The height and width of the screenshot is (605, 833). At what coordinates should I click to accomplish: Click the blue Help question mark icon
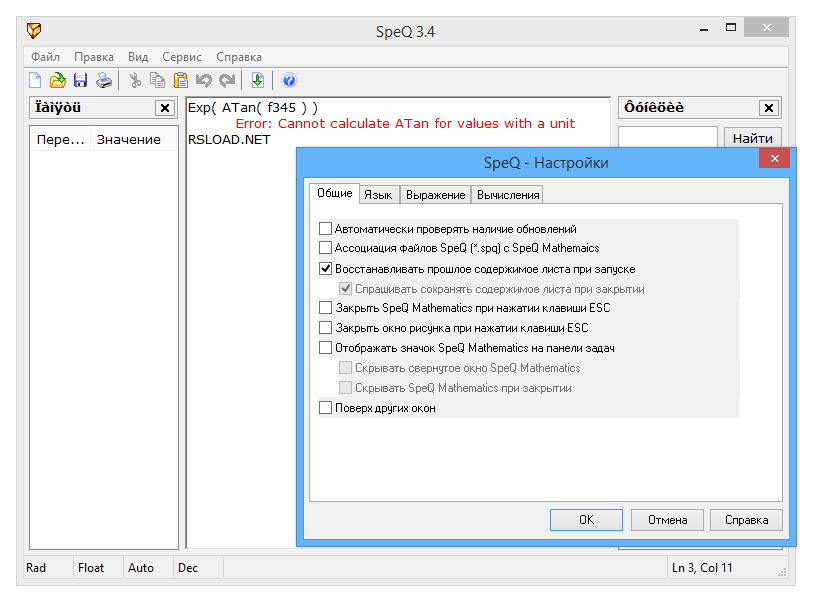click(288, 80)
